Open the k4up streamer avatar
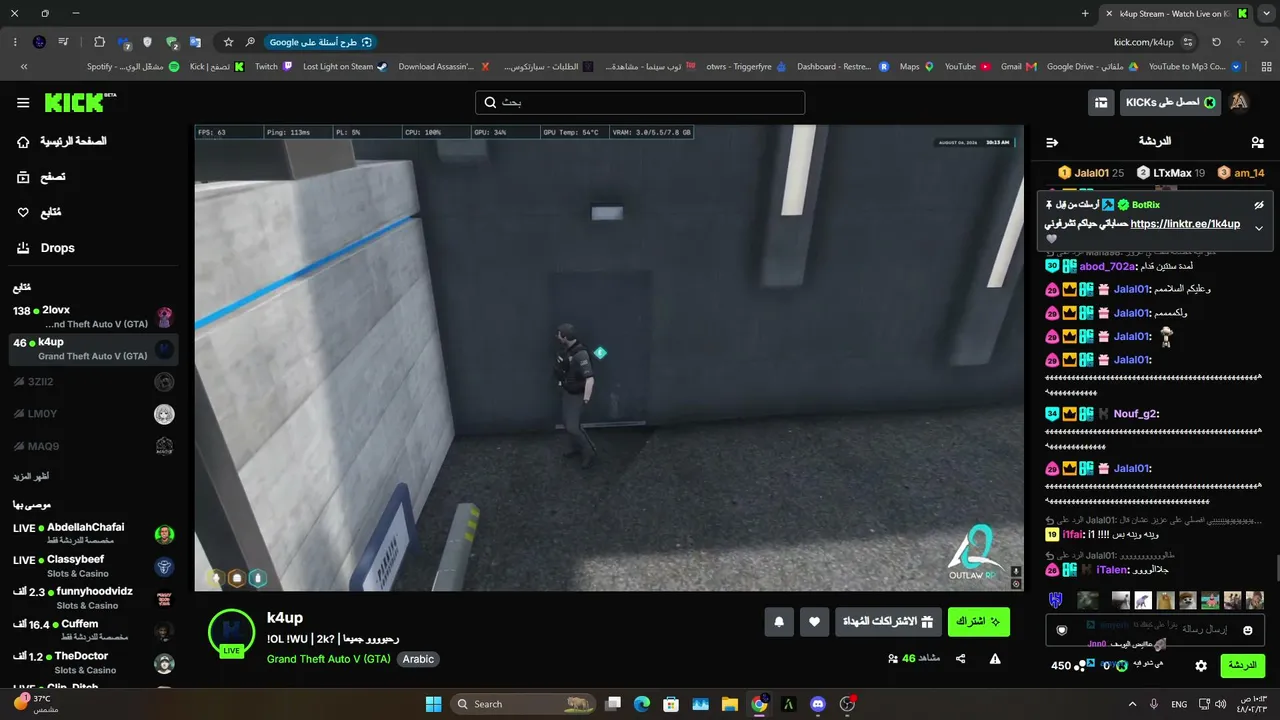This screenshot has height=720, width=1280. click(x=232, y=633)
